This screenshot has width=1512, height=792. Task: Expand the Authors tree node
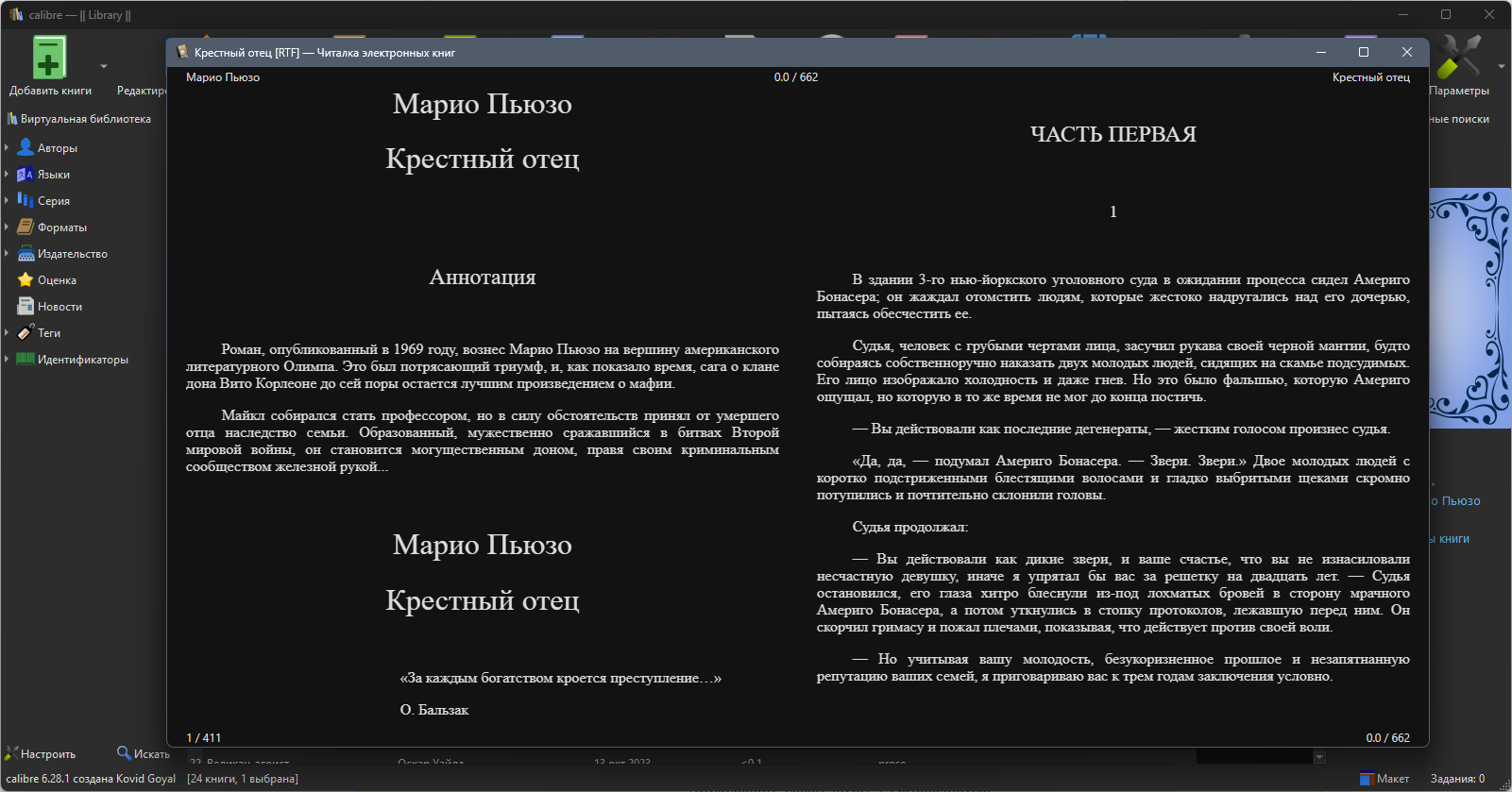[7, 147]
